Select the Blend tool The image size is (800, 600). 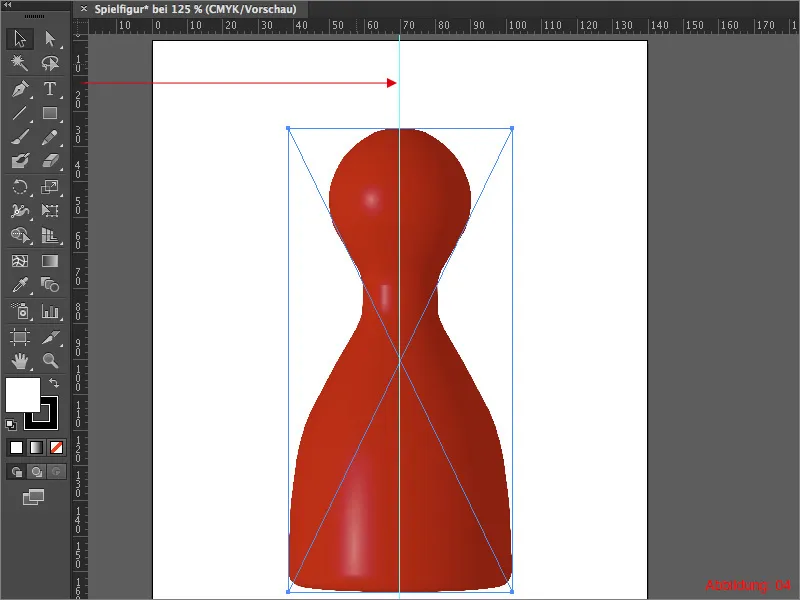pos(50,285)
